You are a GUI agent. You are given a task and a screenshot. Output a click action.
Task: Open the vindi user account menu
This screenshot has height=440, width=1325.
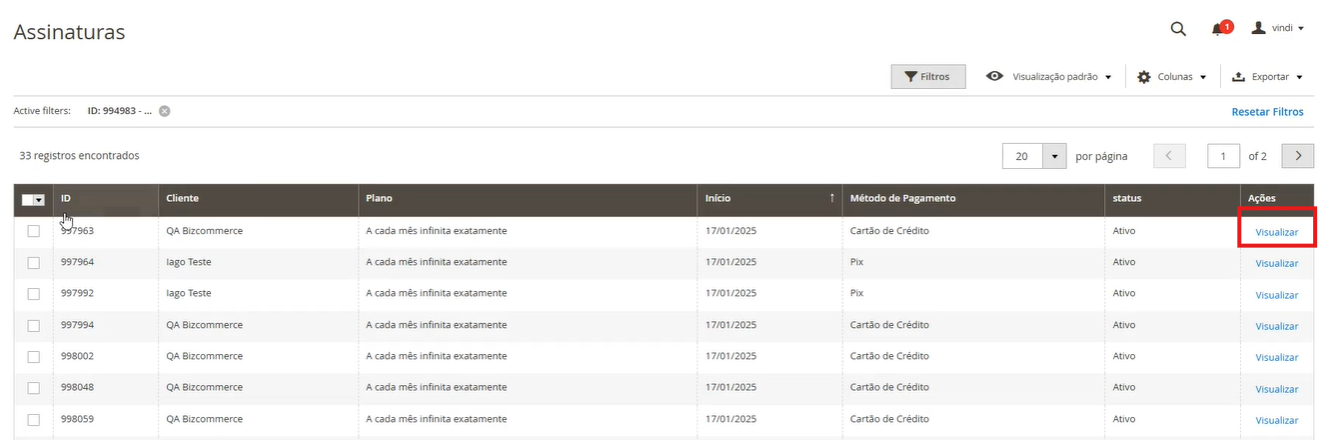[1278, 29]
